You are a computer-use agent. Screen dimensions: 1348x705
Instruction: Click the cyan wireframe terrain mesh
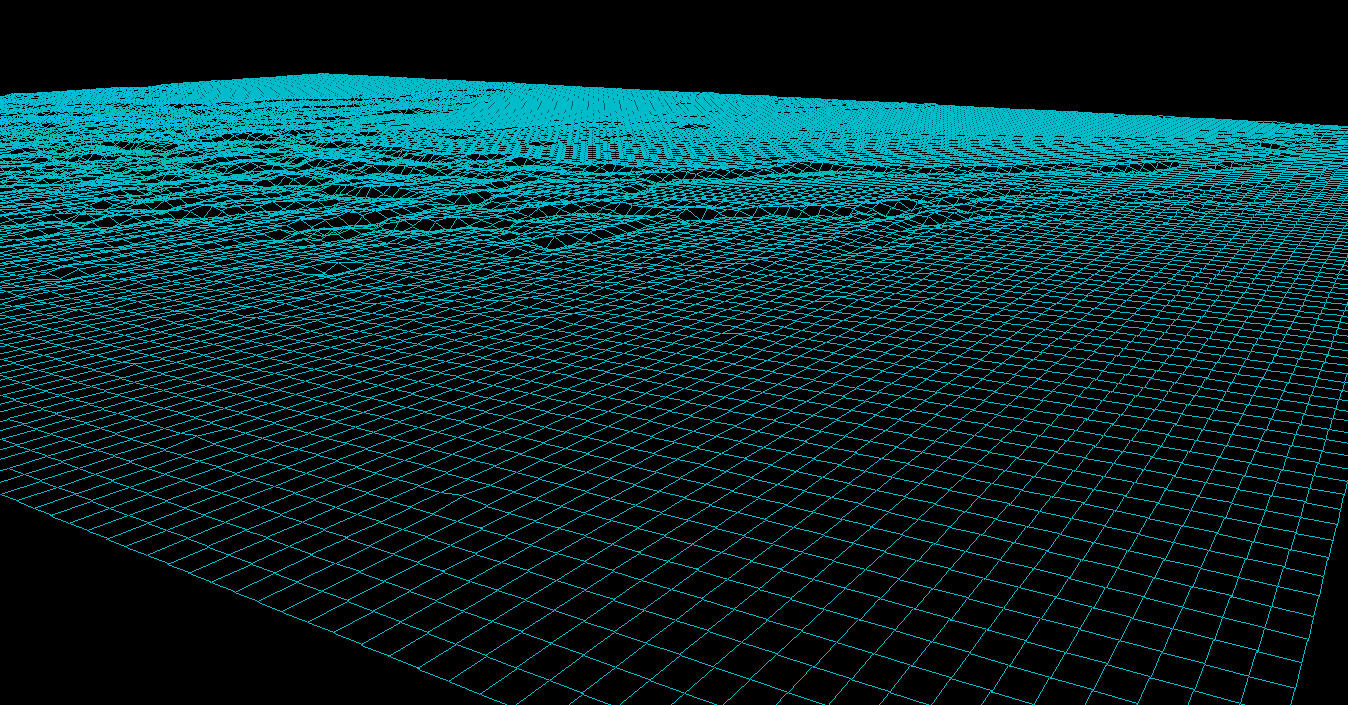click(674, 389)
